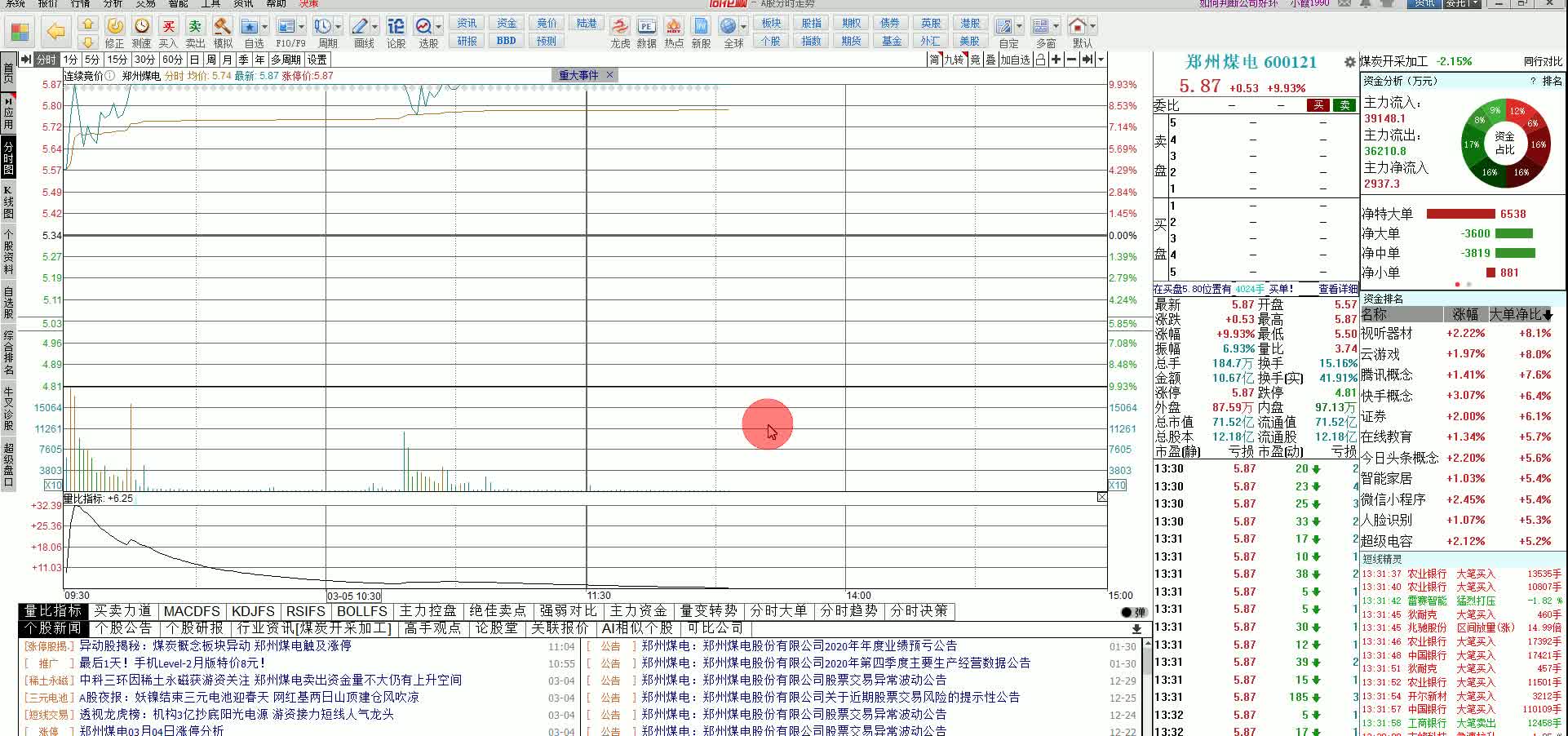This screenshot has width=1568, height=736.
Task: Sort by 大单净比 column header
Action: tap(1521, 314)
